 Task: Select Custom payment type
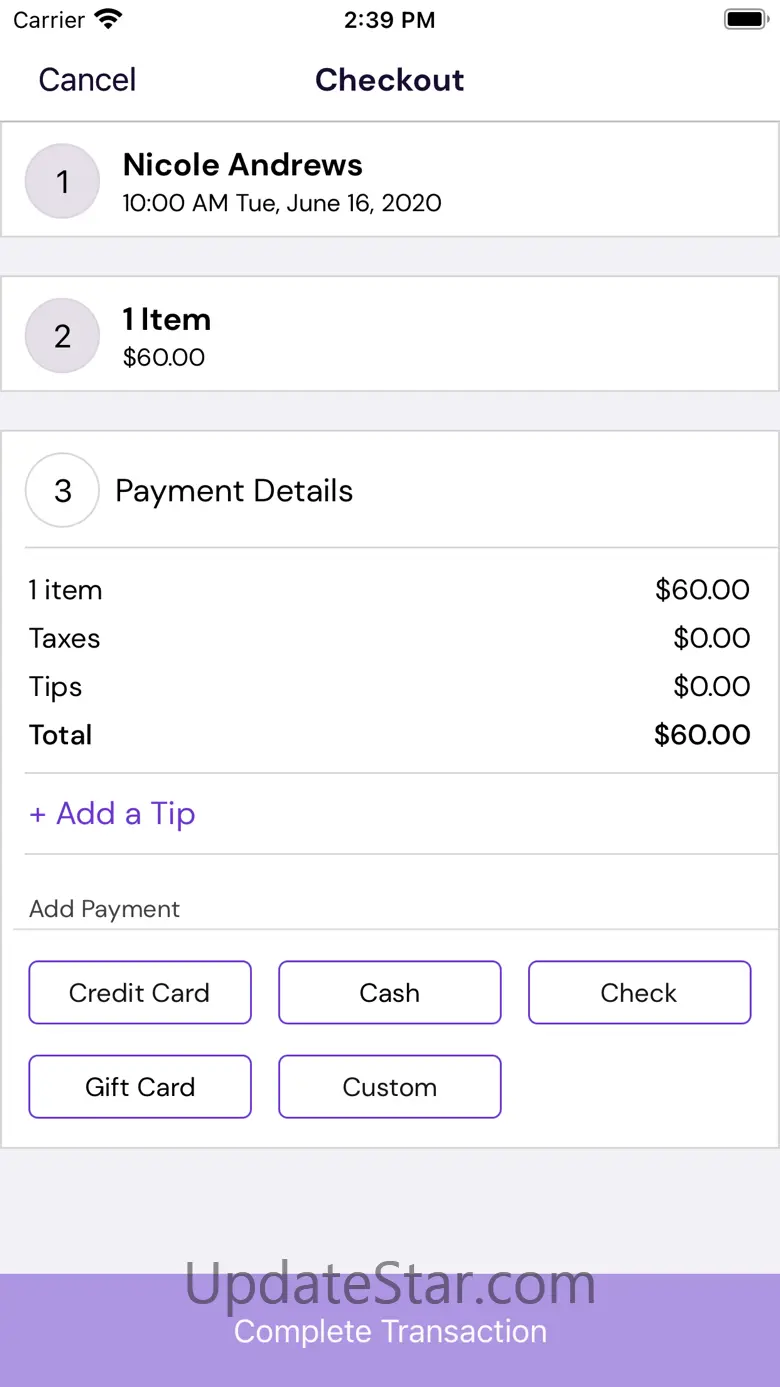pyautogui.click(x=390, y=1087)
